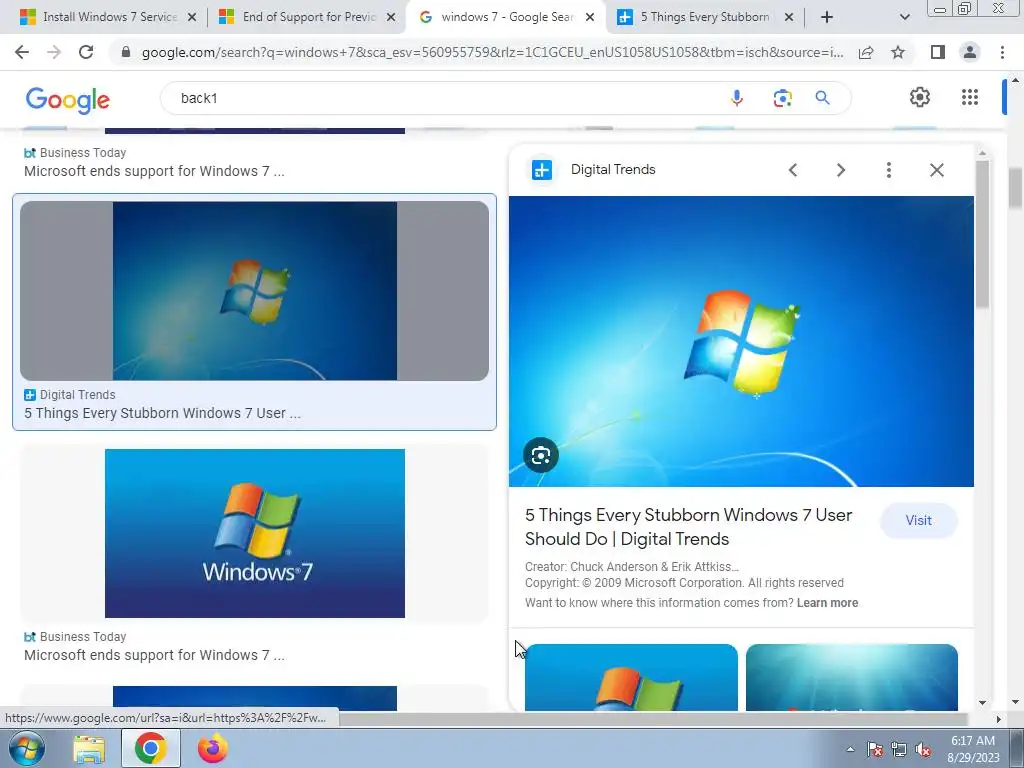Show previous image in preview panel
1024x768 pixels.
pos(793,170)
